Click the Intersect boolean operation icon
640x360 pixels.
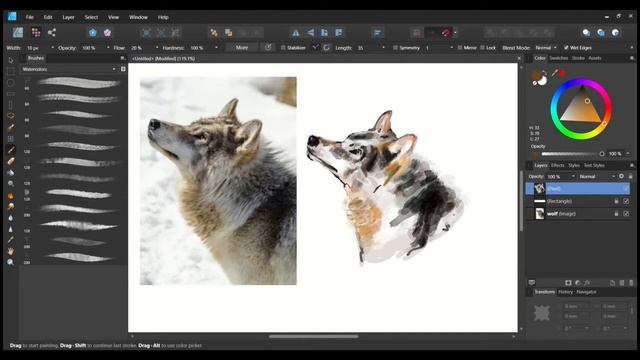click(519, 33)
